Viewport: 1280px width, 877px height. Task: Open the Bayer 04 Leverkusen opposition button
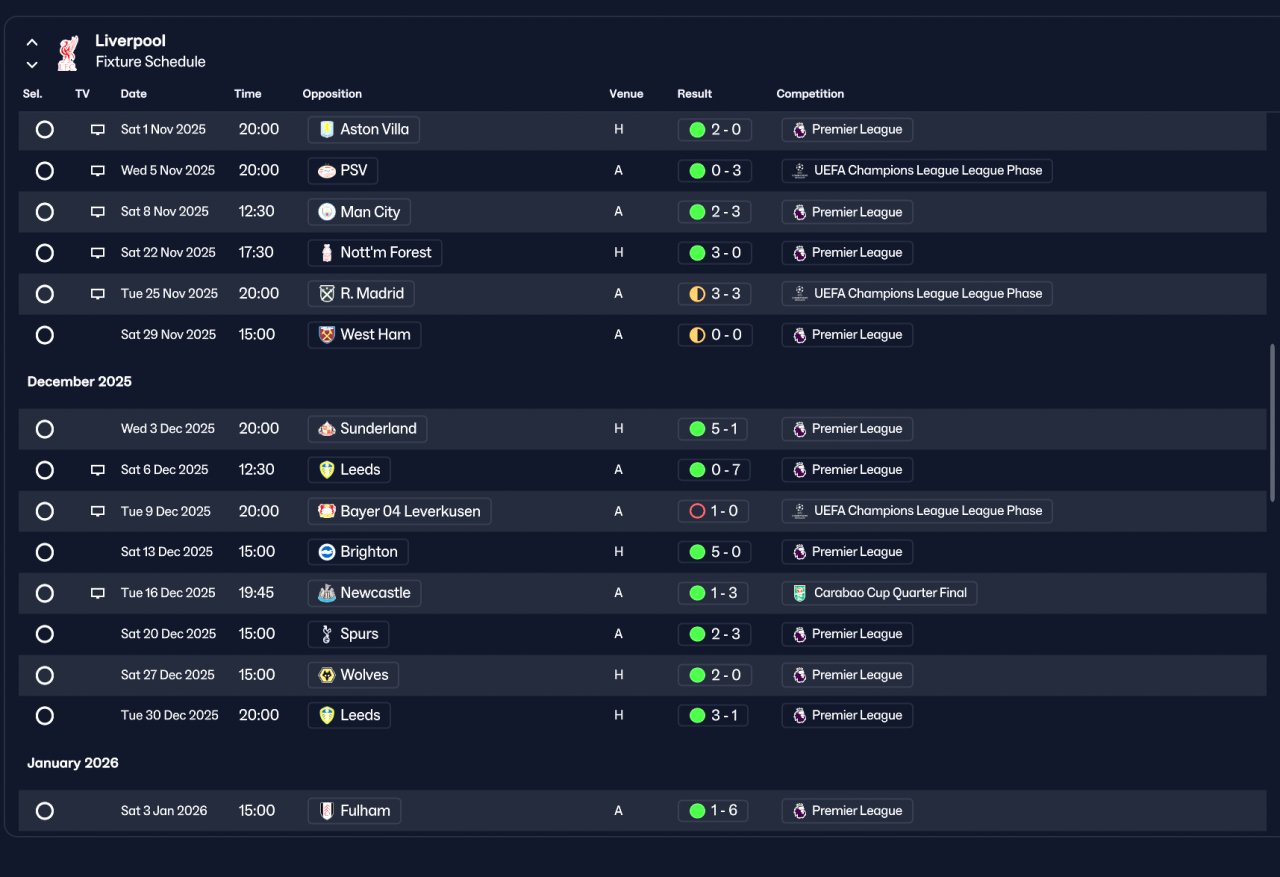tap(399, 511)
